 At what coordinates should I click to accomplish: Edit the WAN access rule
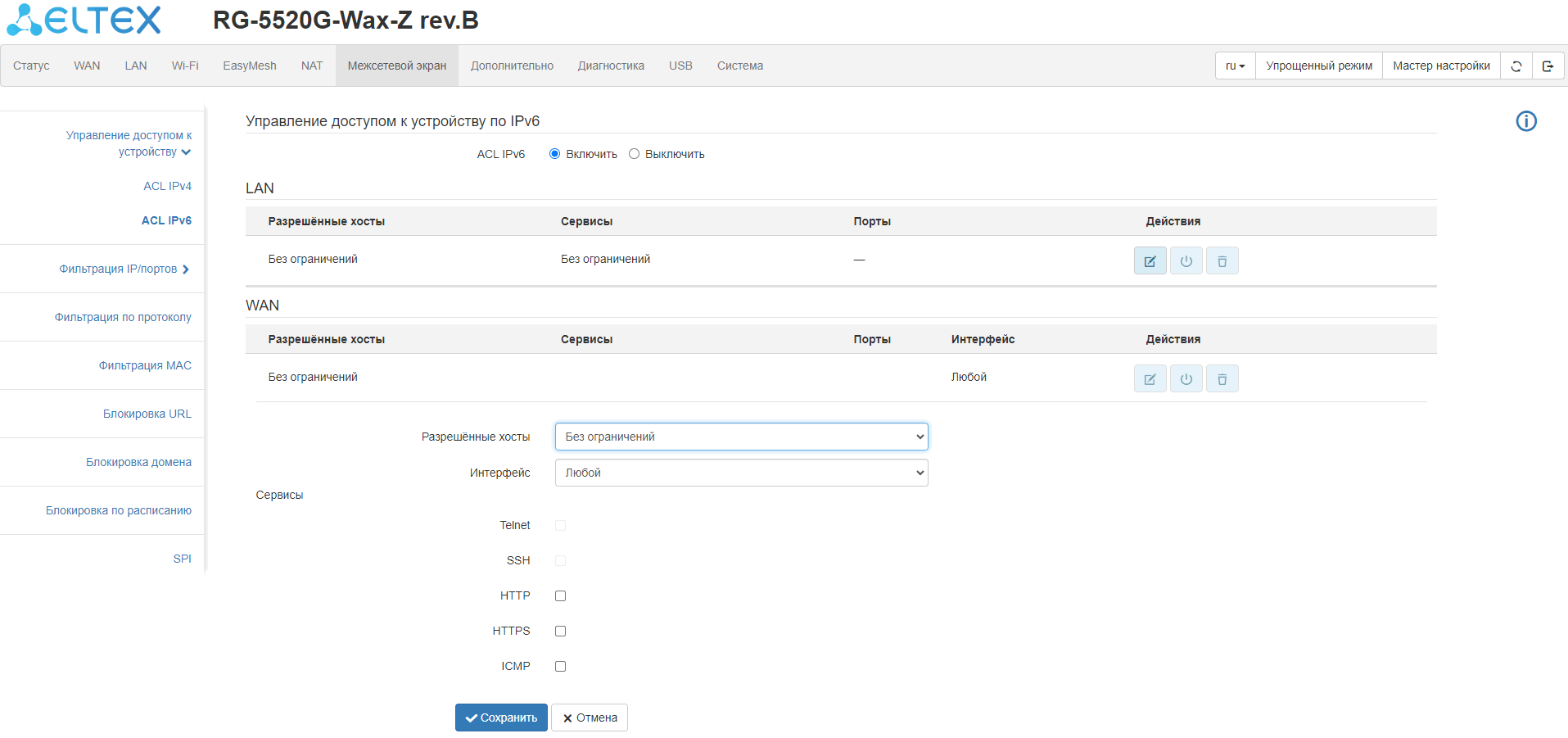coord(1150,379)
